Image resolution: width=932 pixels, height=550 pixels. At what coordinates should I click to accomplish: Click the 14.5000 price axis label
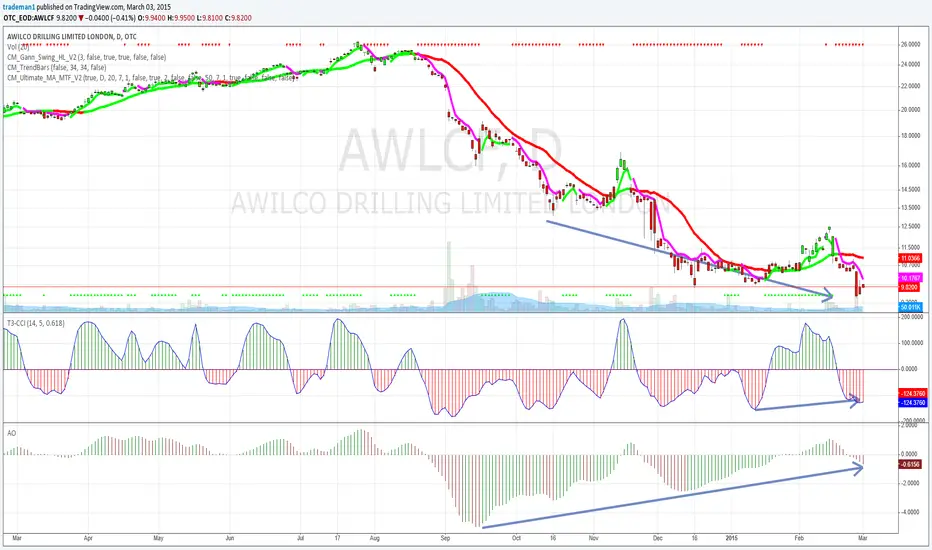(911, 190)
